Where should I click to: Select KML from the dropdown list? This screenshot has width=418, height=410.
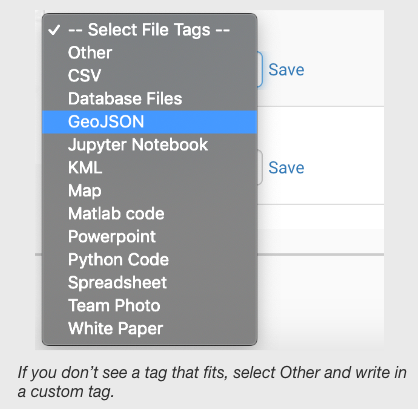point(149,168)
